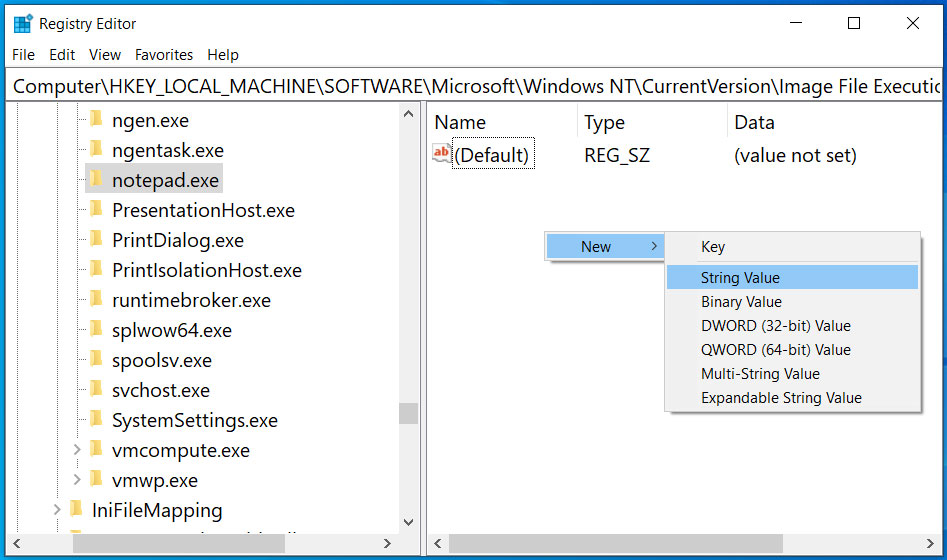The image size is (947, 560).
Task: Click the folder icon next to ngentask.exe
Action: pos(96,149)
